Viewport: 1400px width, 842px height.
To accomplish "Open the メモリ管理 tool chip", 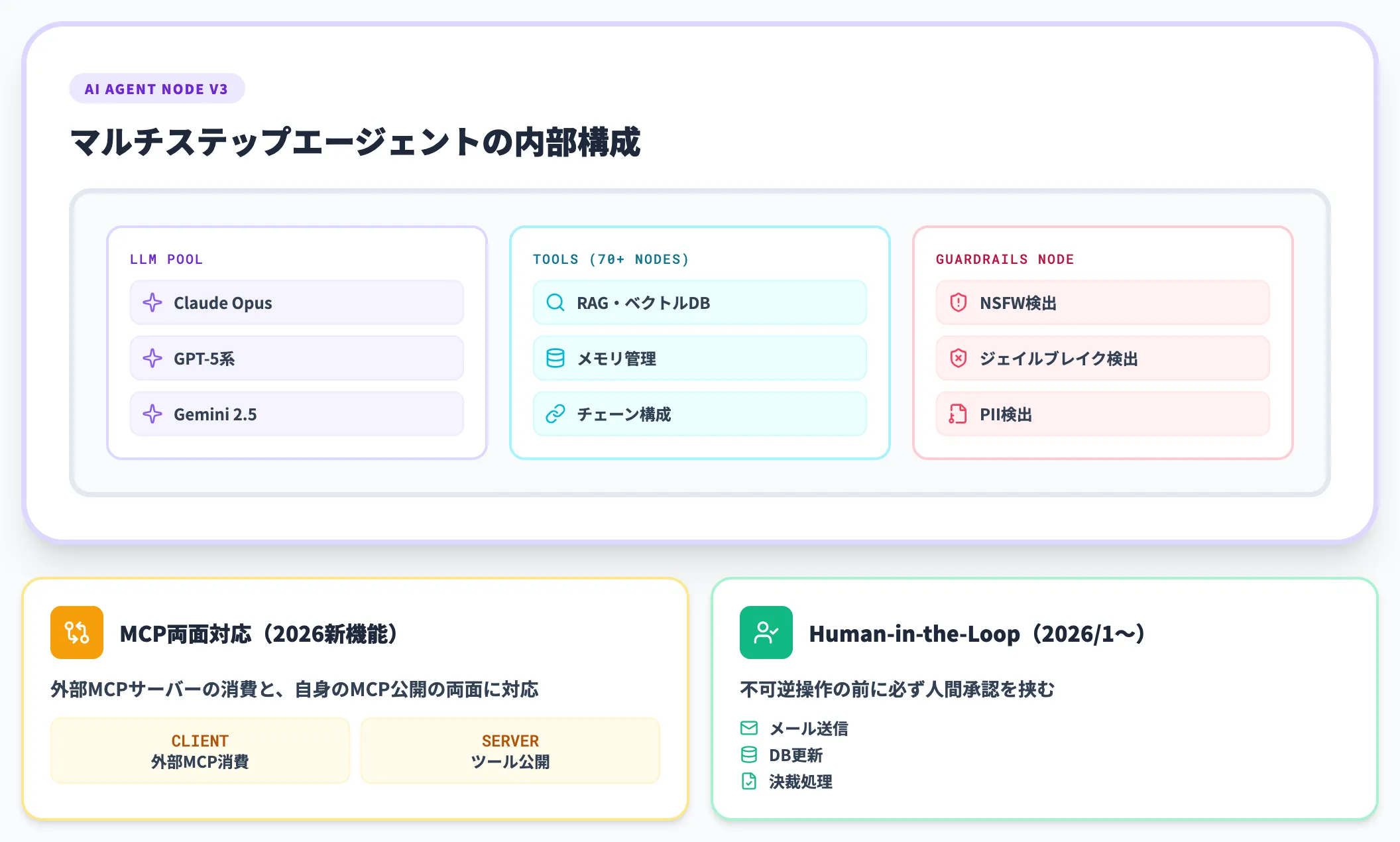I will click(x=700, y=359).
